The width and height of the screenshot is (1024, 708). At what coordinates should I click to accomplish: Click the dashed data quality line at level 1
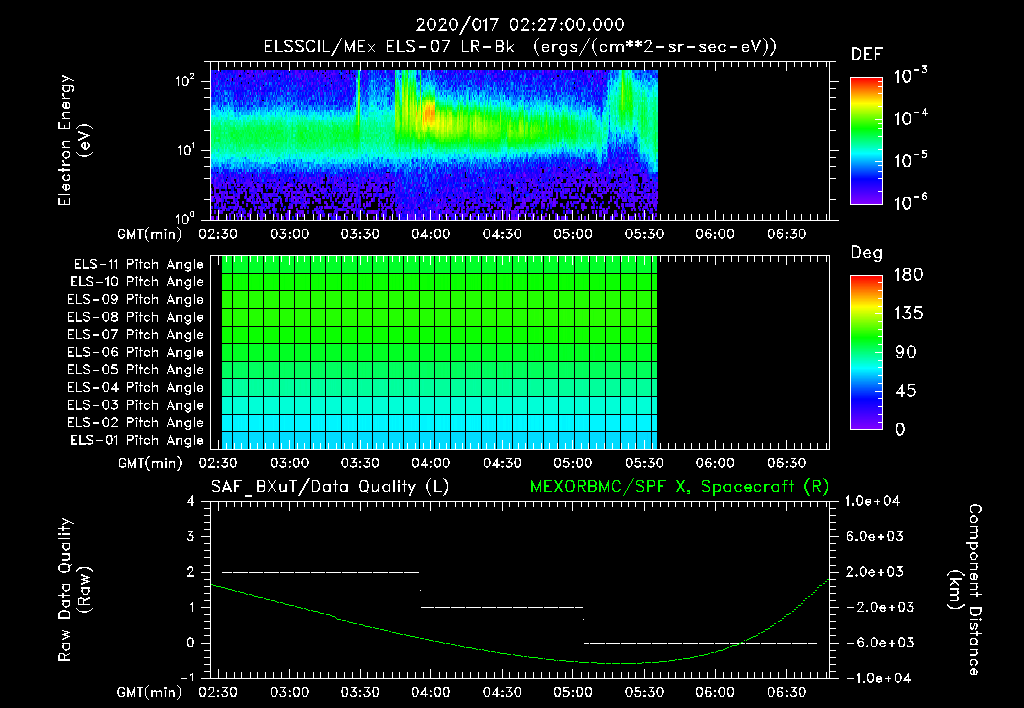pos(502,607)
